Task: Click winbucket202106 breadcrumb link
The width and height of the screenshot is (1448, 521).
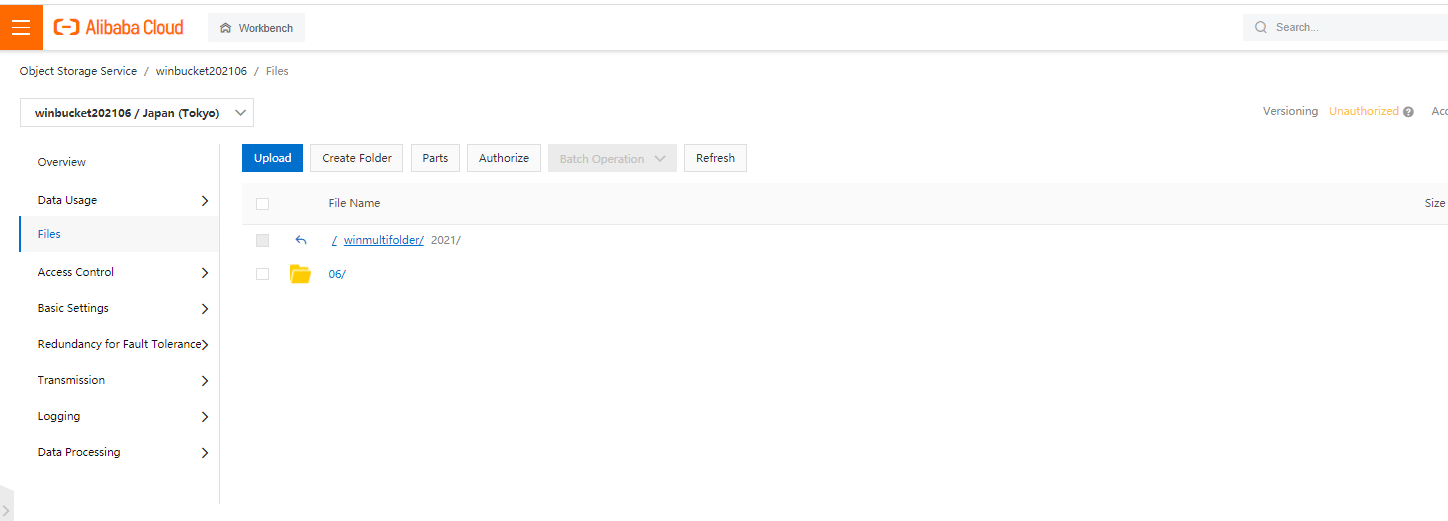Action: point(201,71)
